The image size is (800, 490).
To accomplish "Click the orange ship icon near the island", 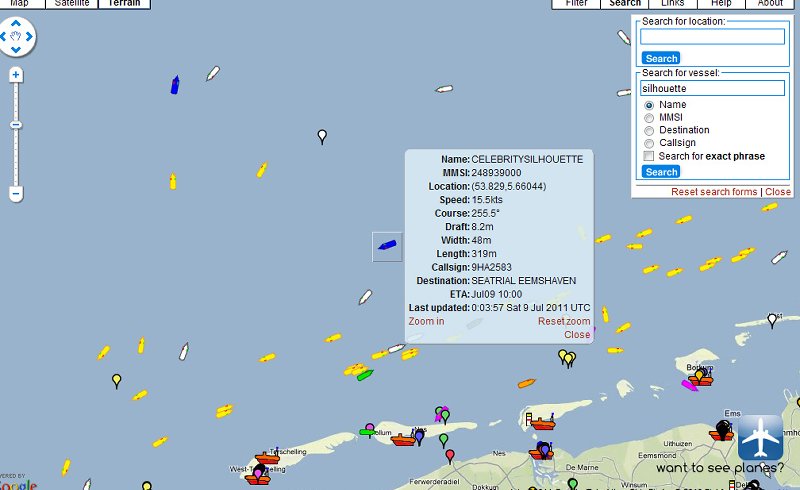I will click(526, 382).
